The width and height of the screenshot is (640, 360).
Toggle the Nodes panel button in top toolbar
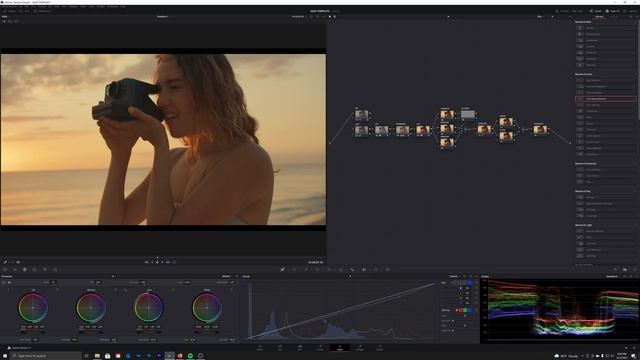click(x=596, y=11)
